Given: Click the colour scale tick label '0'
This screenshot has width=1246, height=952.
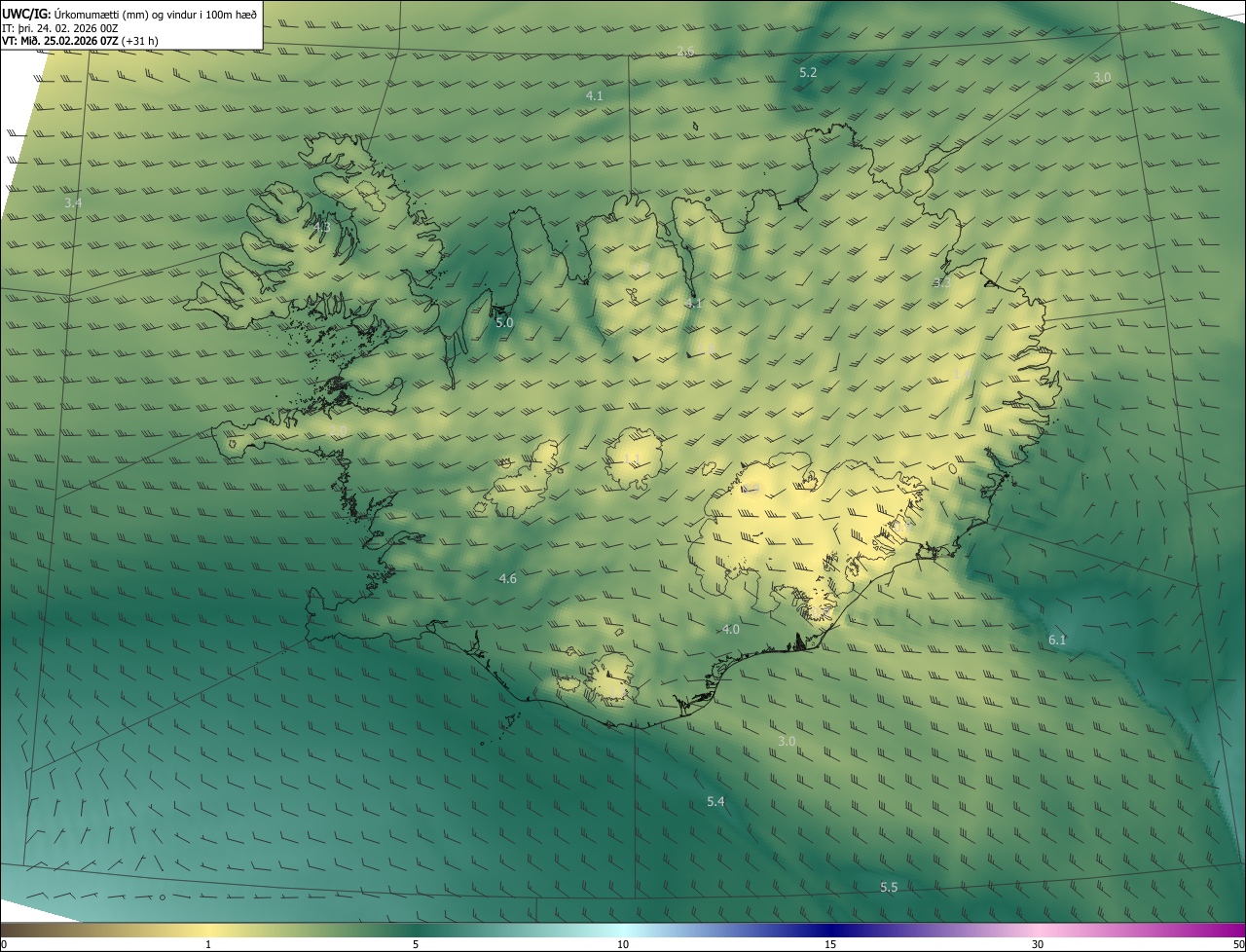Looking at the screenshot, I should click(4, 944).
